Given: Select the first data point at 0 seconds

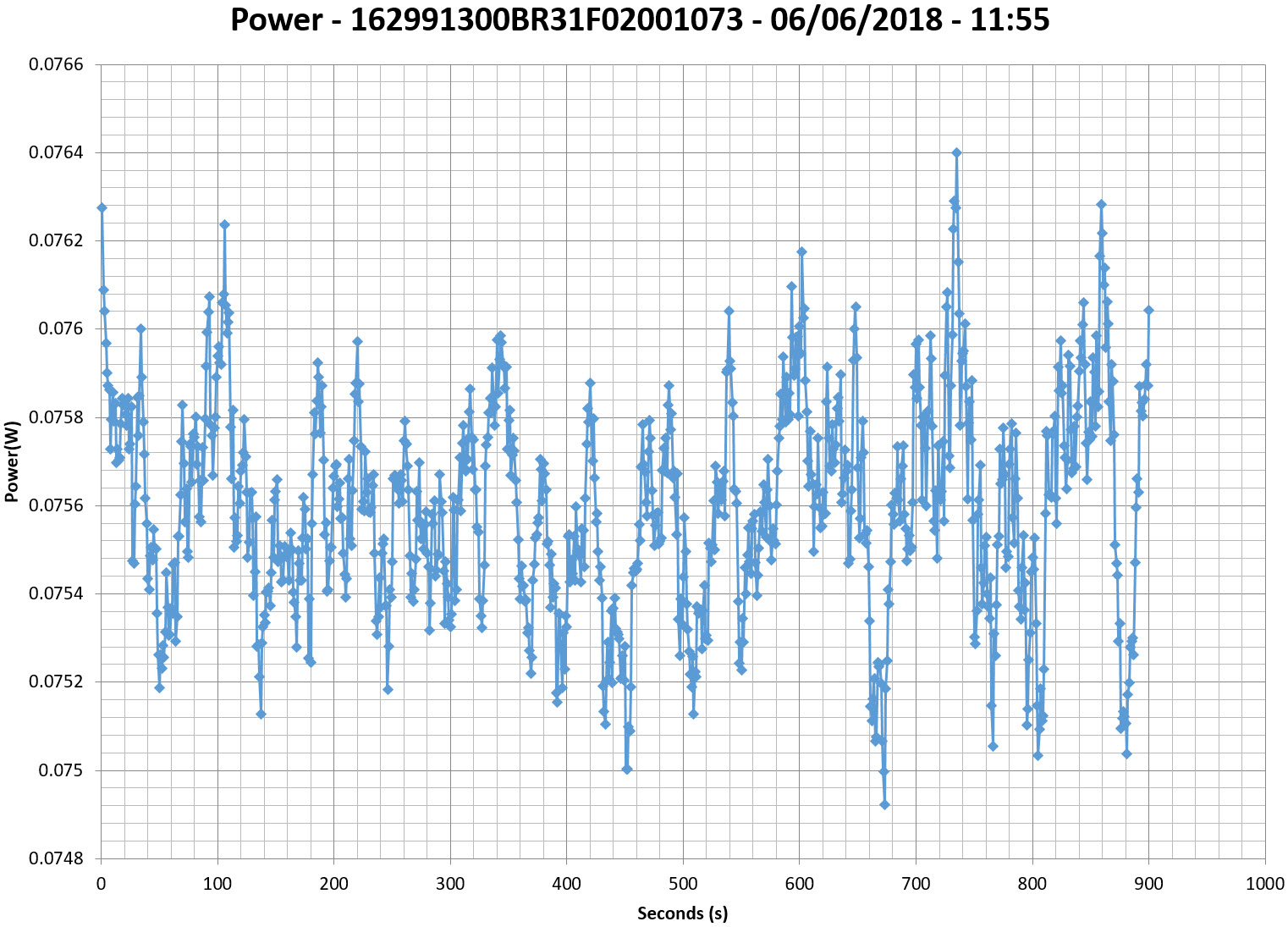Looking at the screenshot, I should 102,207.
